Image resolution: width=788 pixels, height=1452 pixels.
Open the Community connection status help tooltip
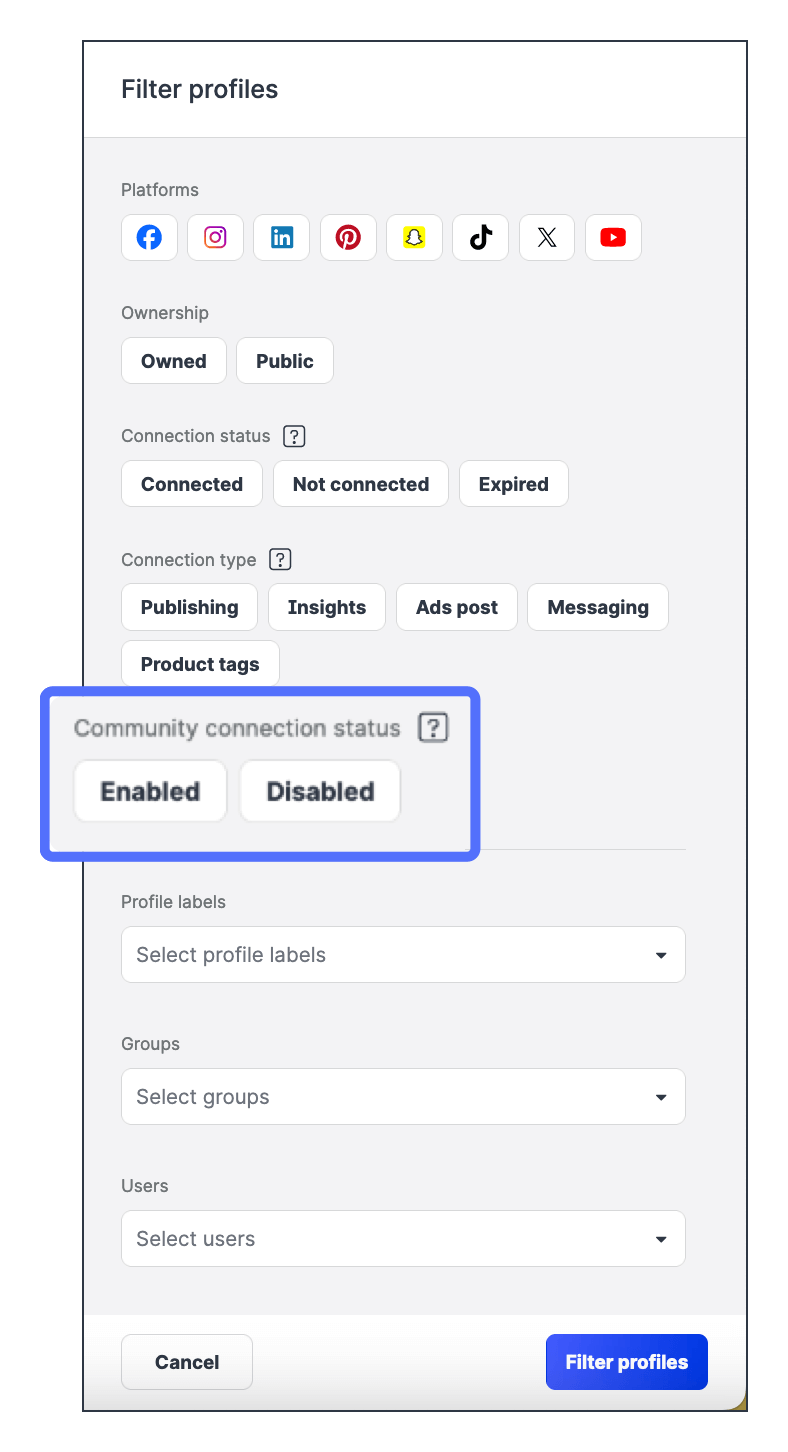point(433,727)
